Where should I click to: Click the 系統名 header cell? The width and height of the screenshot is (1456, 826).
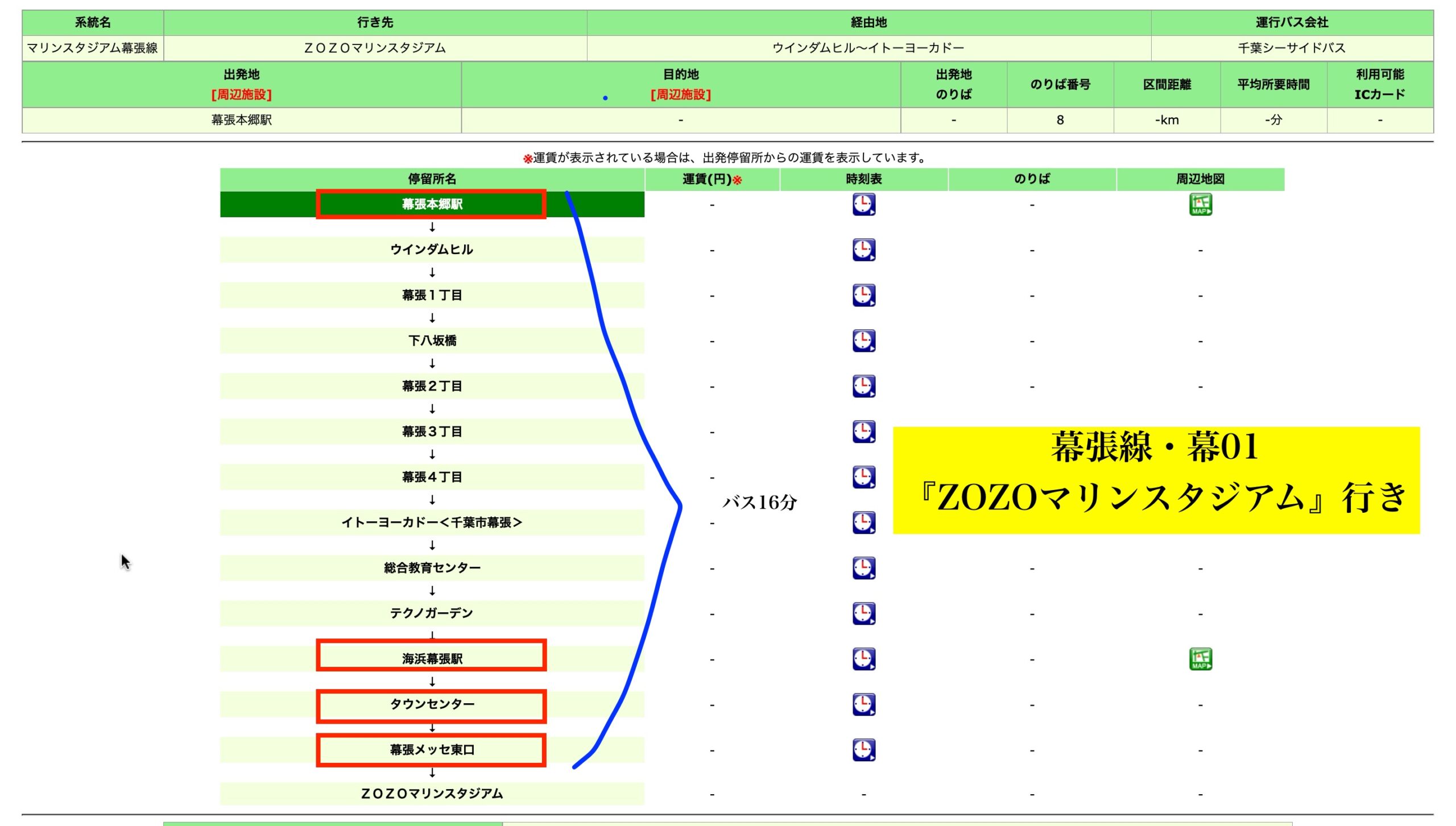tap(93, 23)
